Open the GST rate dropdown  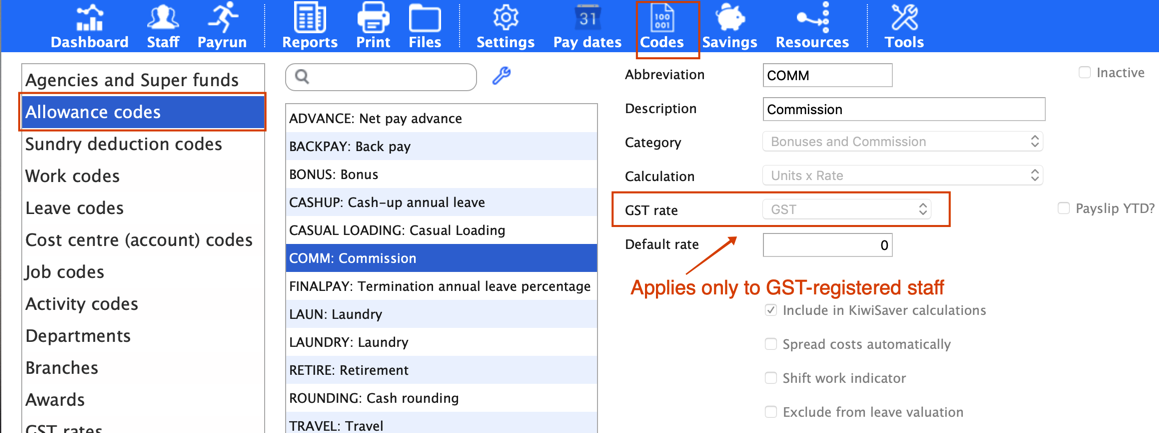[847, 210]
